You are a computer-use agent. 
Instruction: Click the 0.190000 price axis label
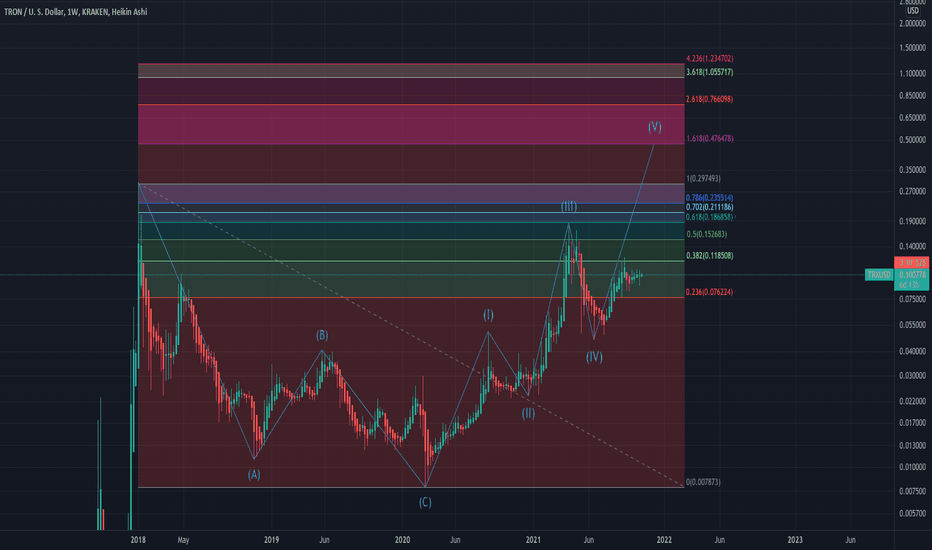(x=912, y=221)
